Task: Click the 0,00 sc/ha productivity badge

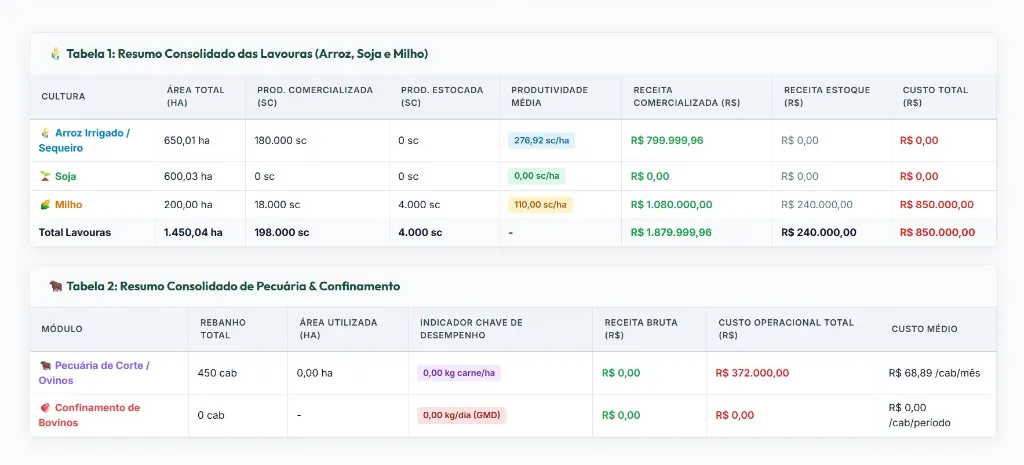Action: (536, 176)
